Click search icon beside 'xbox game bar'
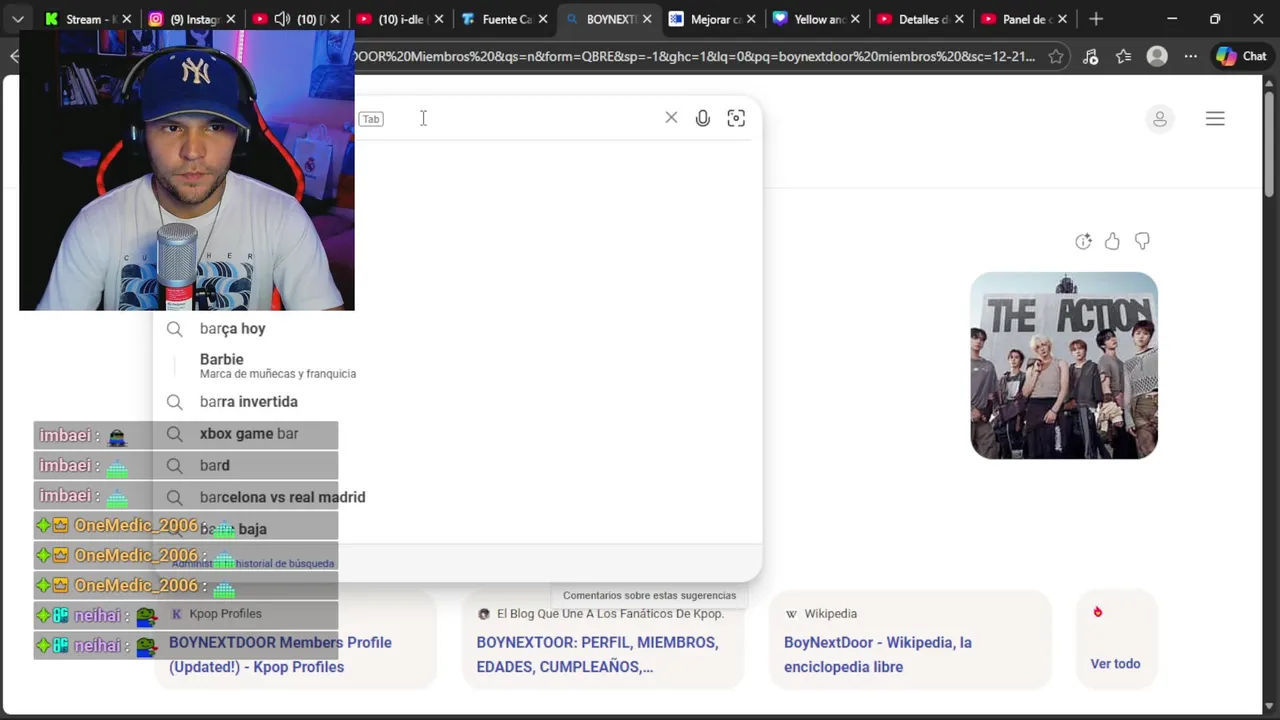1280x720 pixels. click(x=175, y=433)
